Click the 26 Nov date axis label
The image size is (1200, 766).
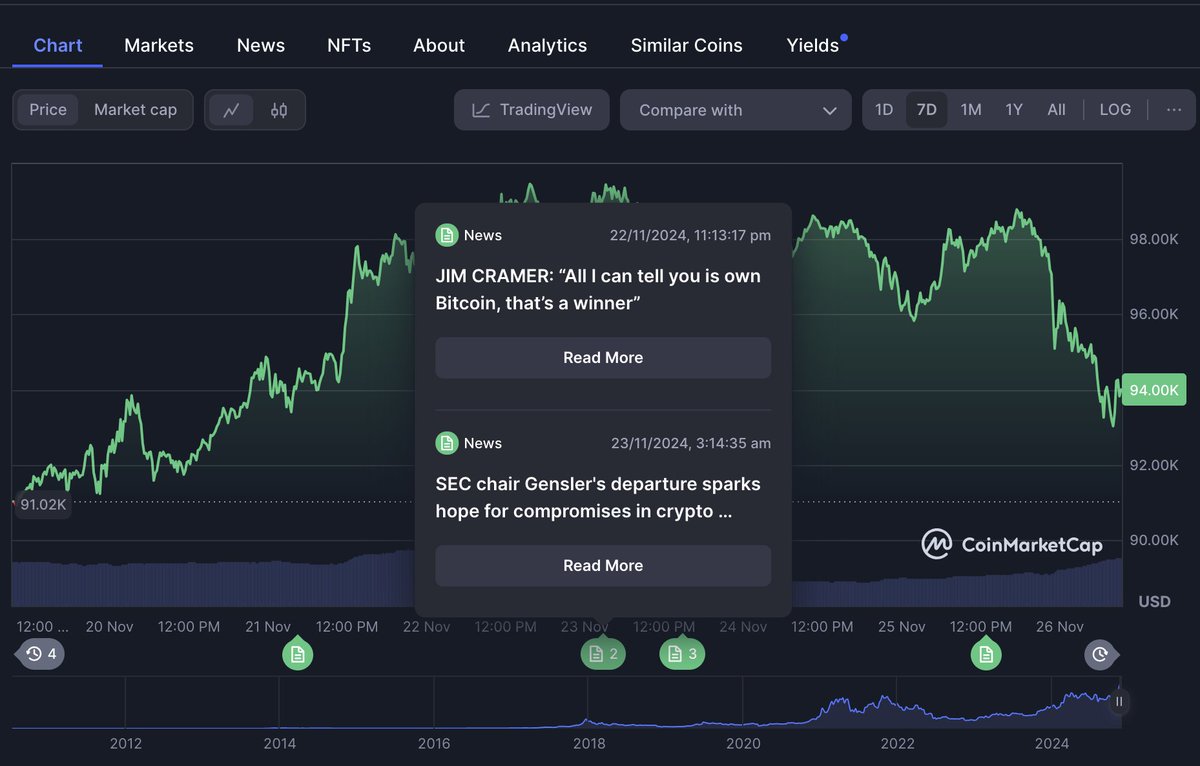[x=1060, y=627]
